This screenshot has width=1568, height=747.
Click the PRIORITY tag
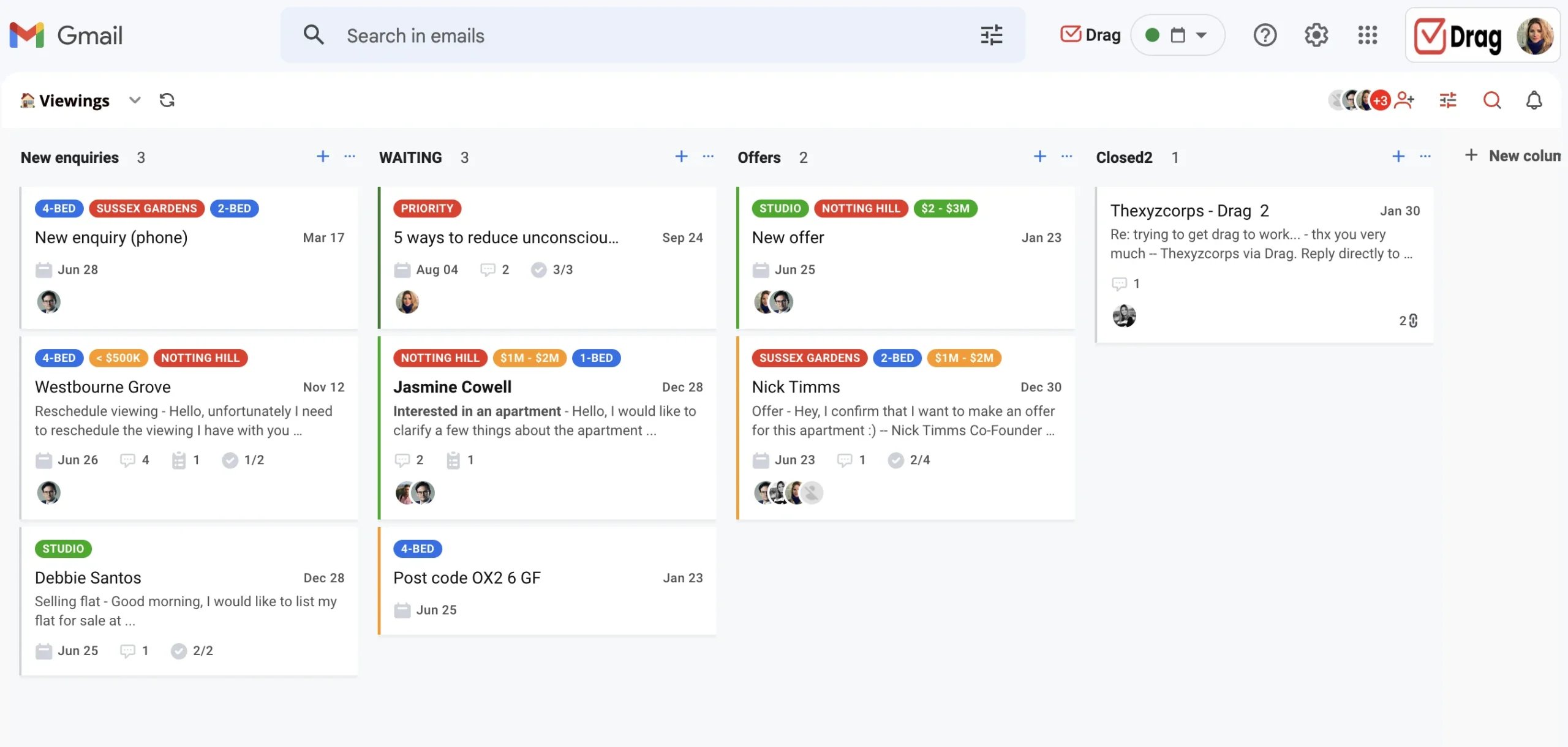427,208
